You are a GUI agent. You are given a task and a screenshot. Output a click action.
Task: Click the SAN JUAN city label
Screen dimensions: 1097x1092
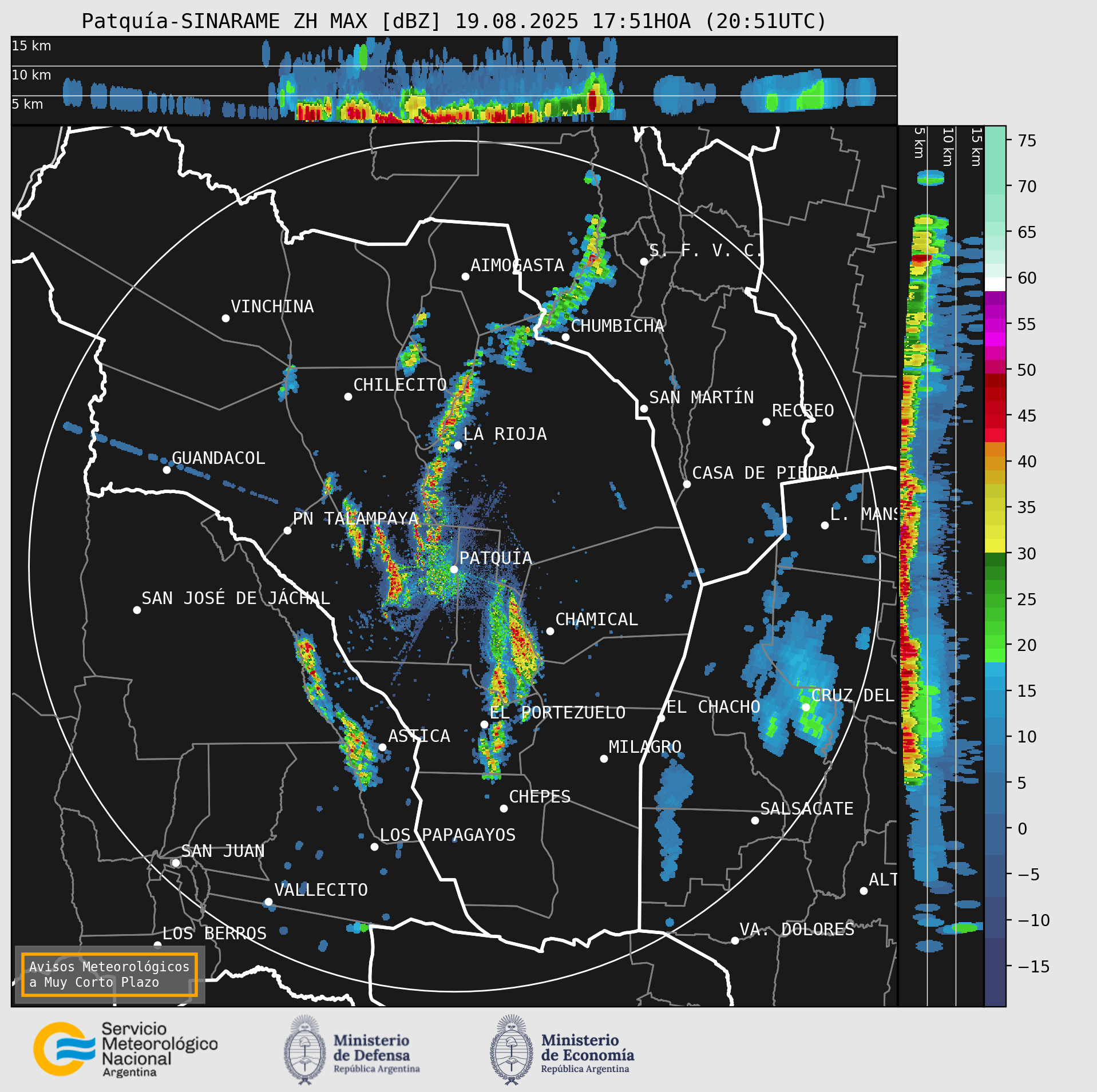223,851
